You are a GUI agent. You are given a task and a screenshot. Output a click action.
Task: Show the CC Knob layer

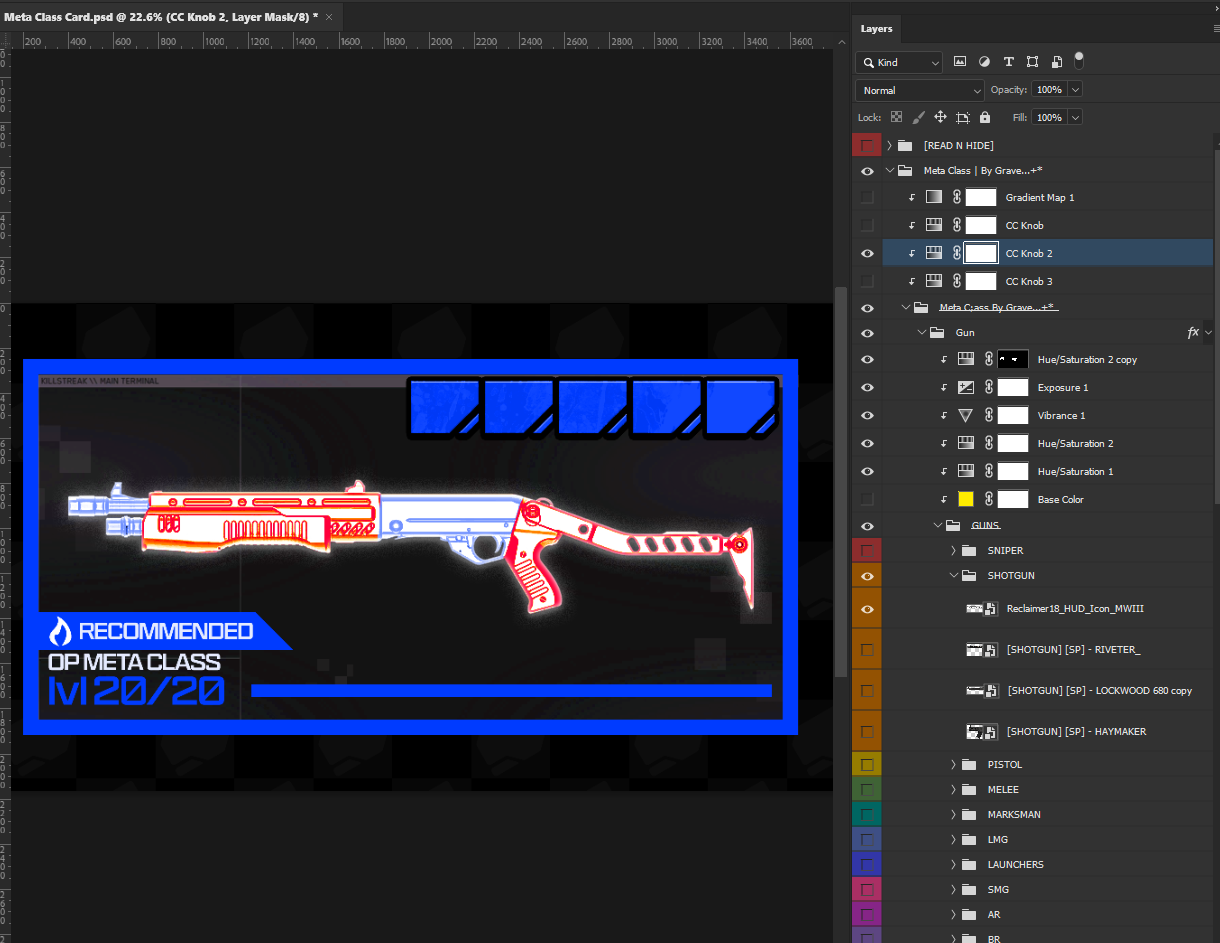pos(867,225)
